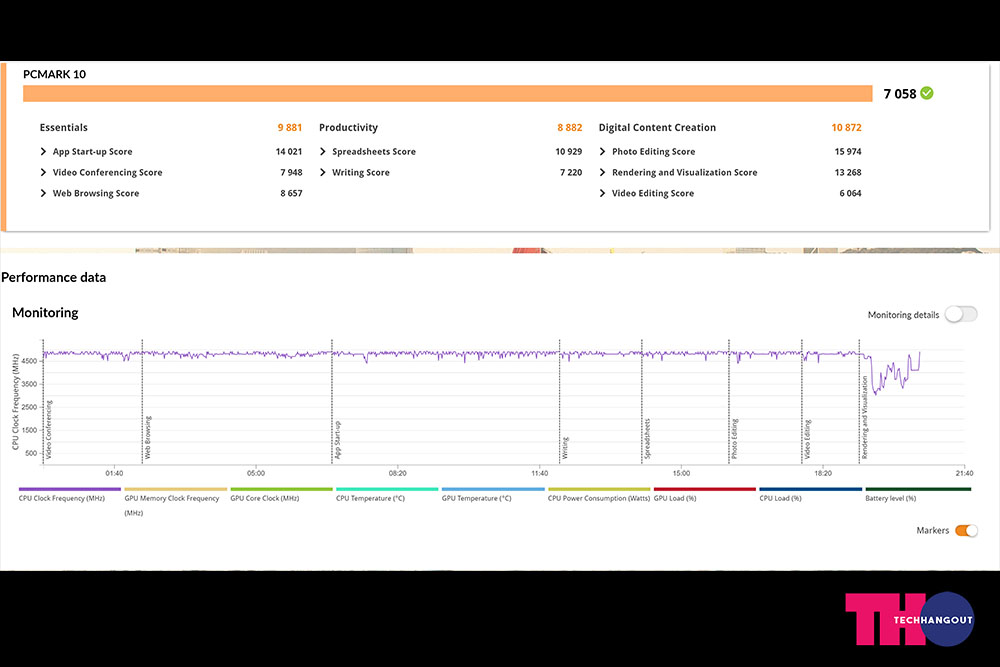Image resolution: width=1000 pixels, height=667 pixels.
Task: Click the Digital Content Creation heading
Action: [657, 128]
